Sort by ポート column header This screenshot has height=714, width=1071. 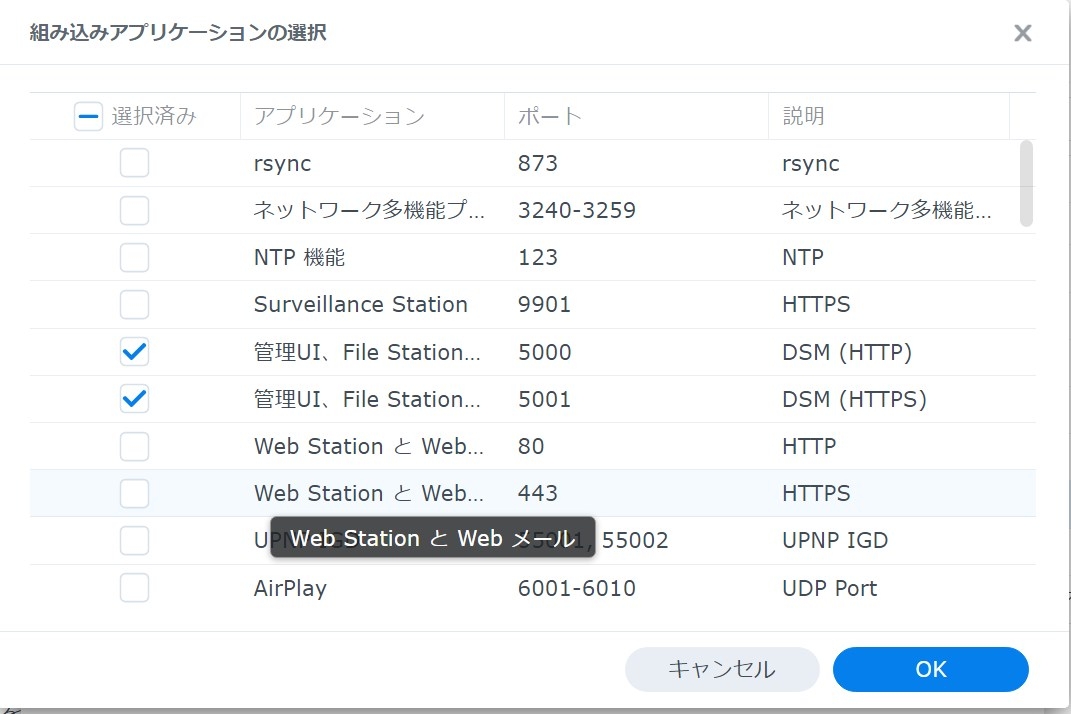[550, 116]
